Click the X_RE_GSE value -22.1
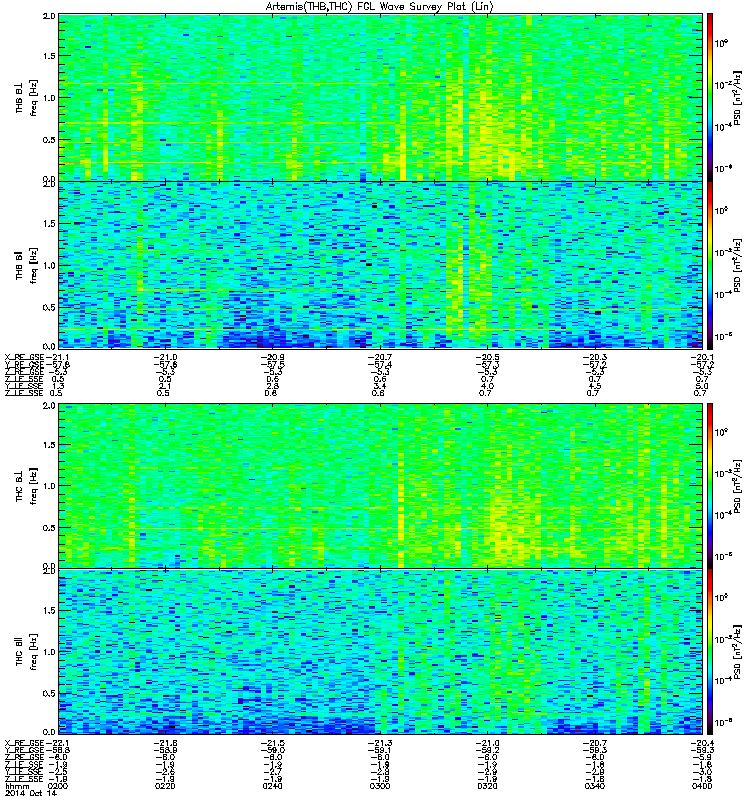 pos(57,743)
